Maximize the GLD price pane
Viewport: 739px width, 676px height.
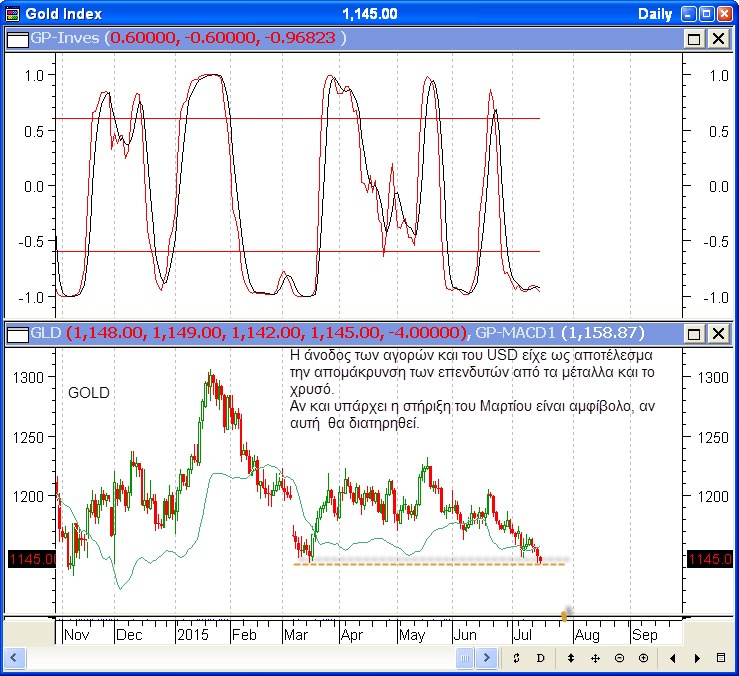click(694, 334)
